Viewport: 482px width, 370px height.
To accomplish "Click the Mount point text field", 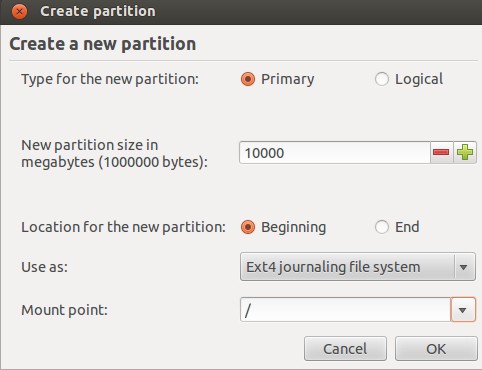I will click(345, 310).
